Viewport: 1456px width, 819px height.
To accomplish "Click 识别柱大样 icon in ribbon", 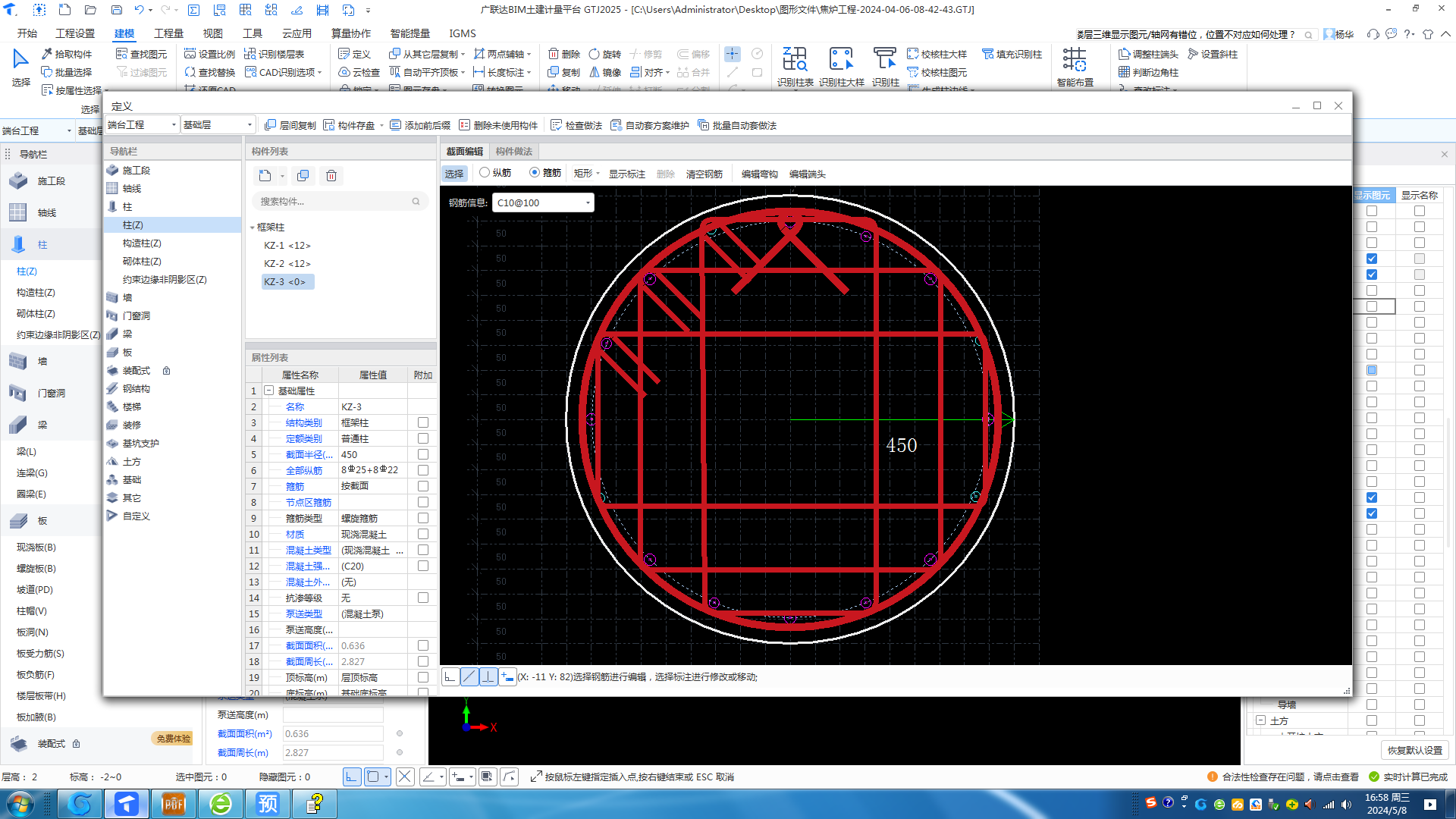I will pyautogui.click(x=841, y=67).
